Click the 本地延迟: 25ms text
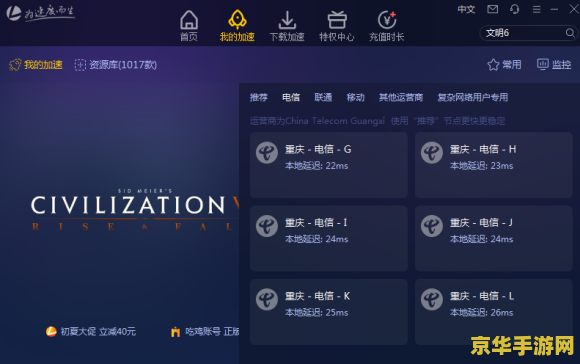Screen dimensions: 580x364 (x=317, y=313)
